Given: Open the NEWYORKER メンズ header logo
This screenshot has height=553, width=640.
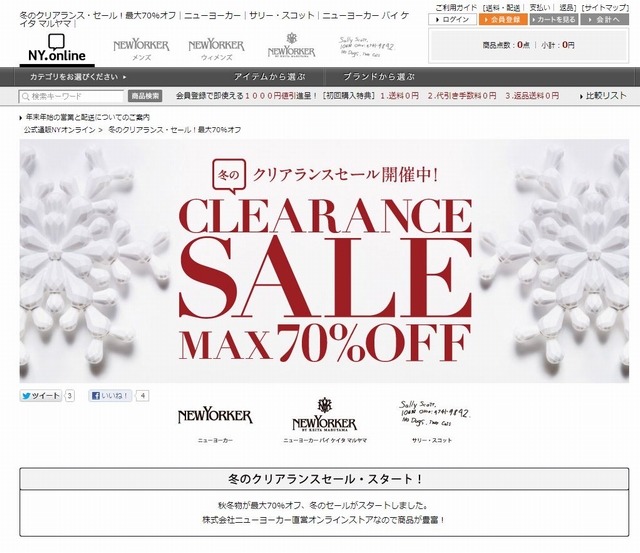Looking at the screenshot, I should point(141,50).
